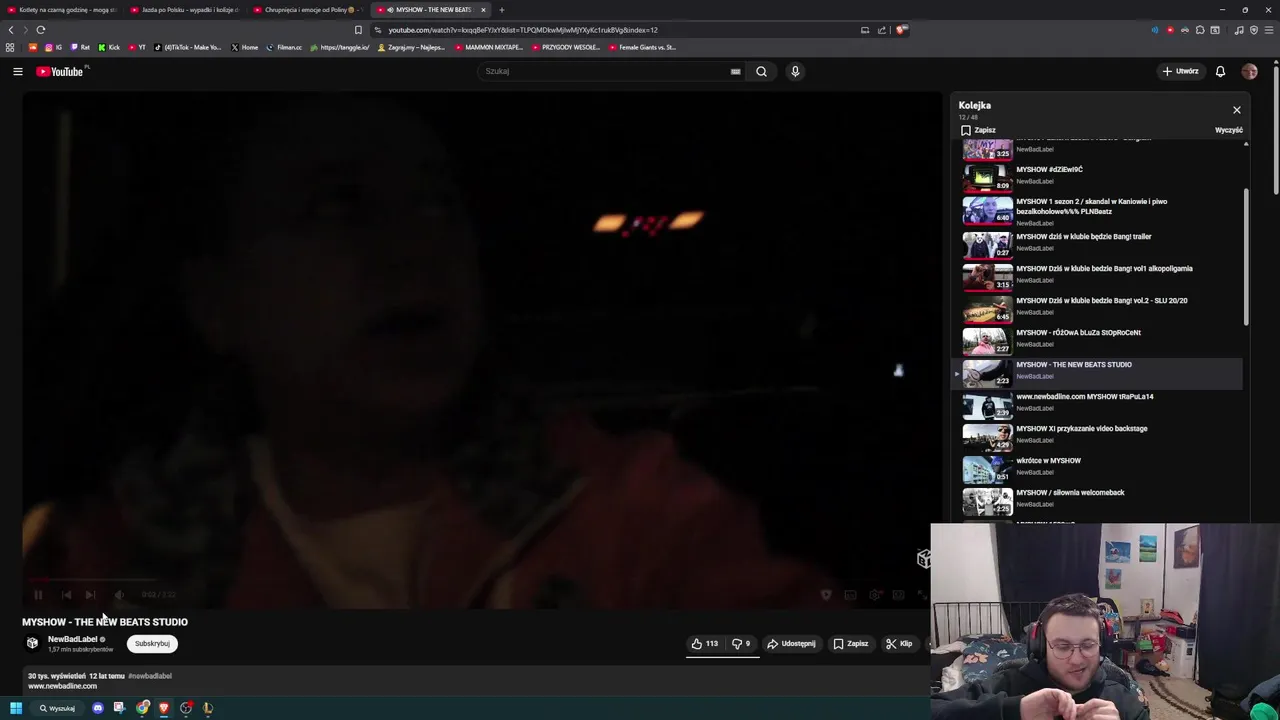This screenshot has height=720, width=1280.
Task: Mute the video volume speaker
Action: [x=119, y=595]
